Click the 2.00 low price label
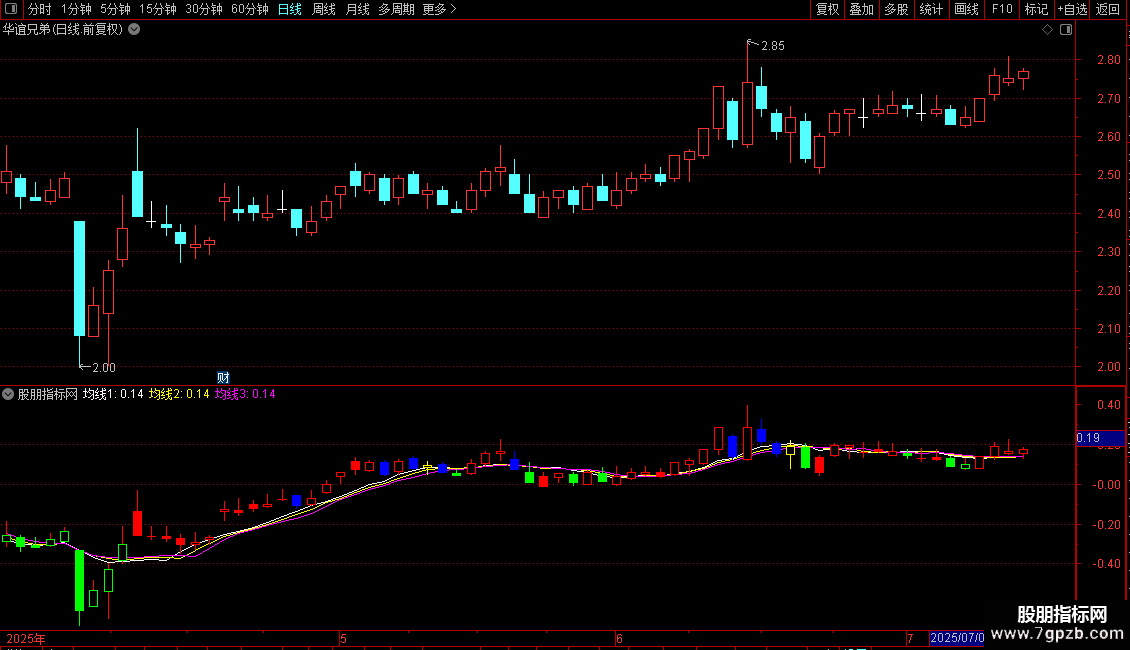1130x650 pixels. coord(104,368)
